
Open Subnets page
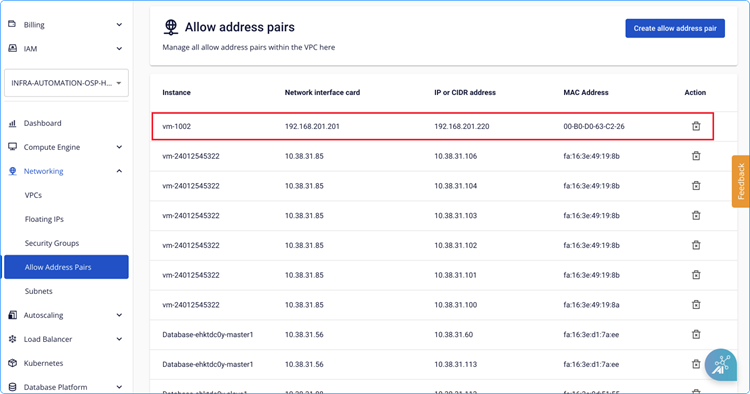38,291
